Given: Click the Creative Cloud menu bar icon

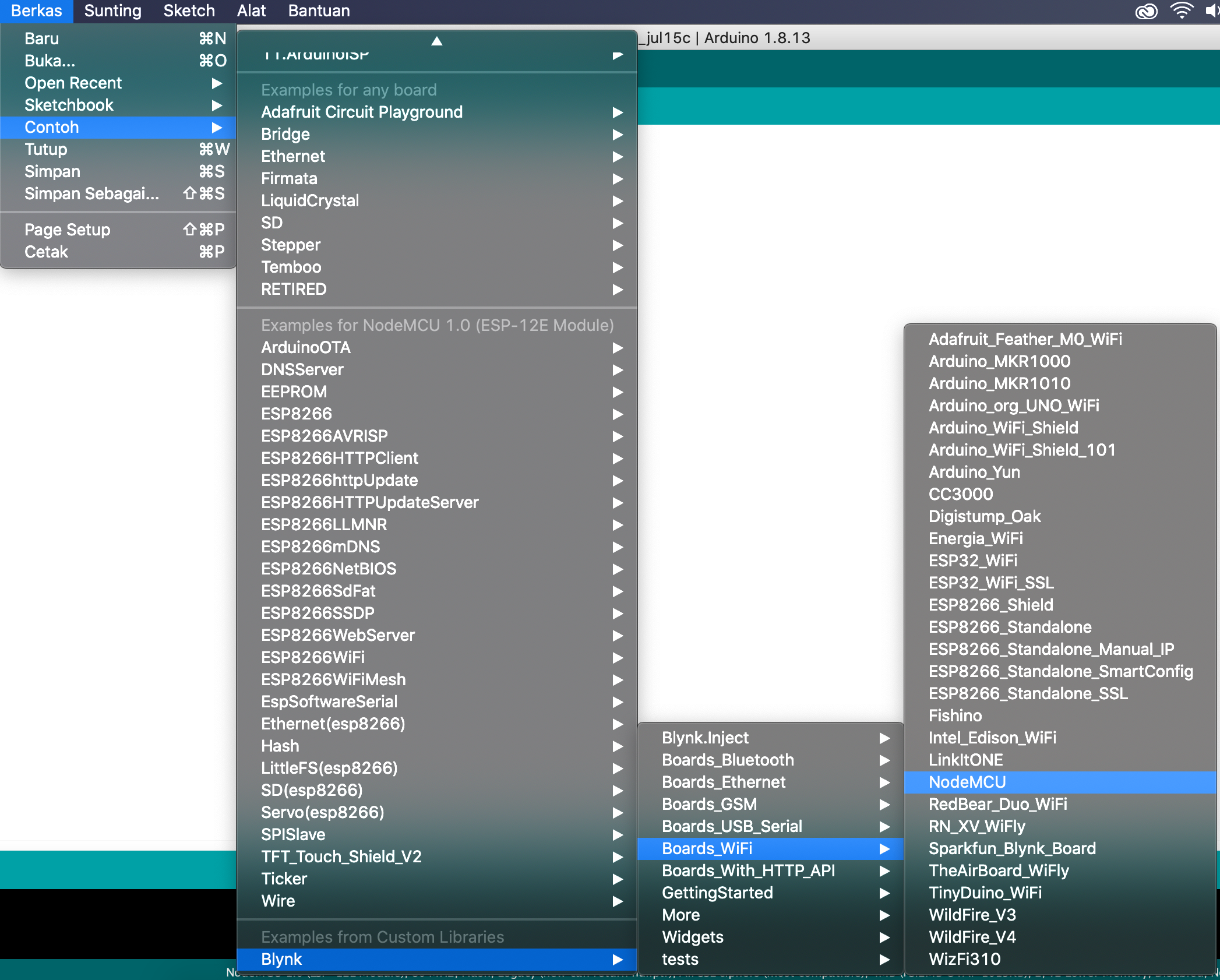Looking at the screenshot, I should [x=1146, y=11].
